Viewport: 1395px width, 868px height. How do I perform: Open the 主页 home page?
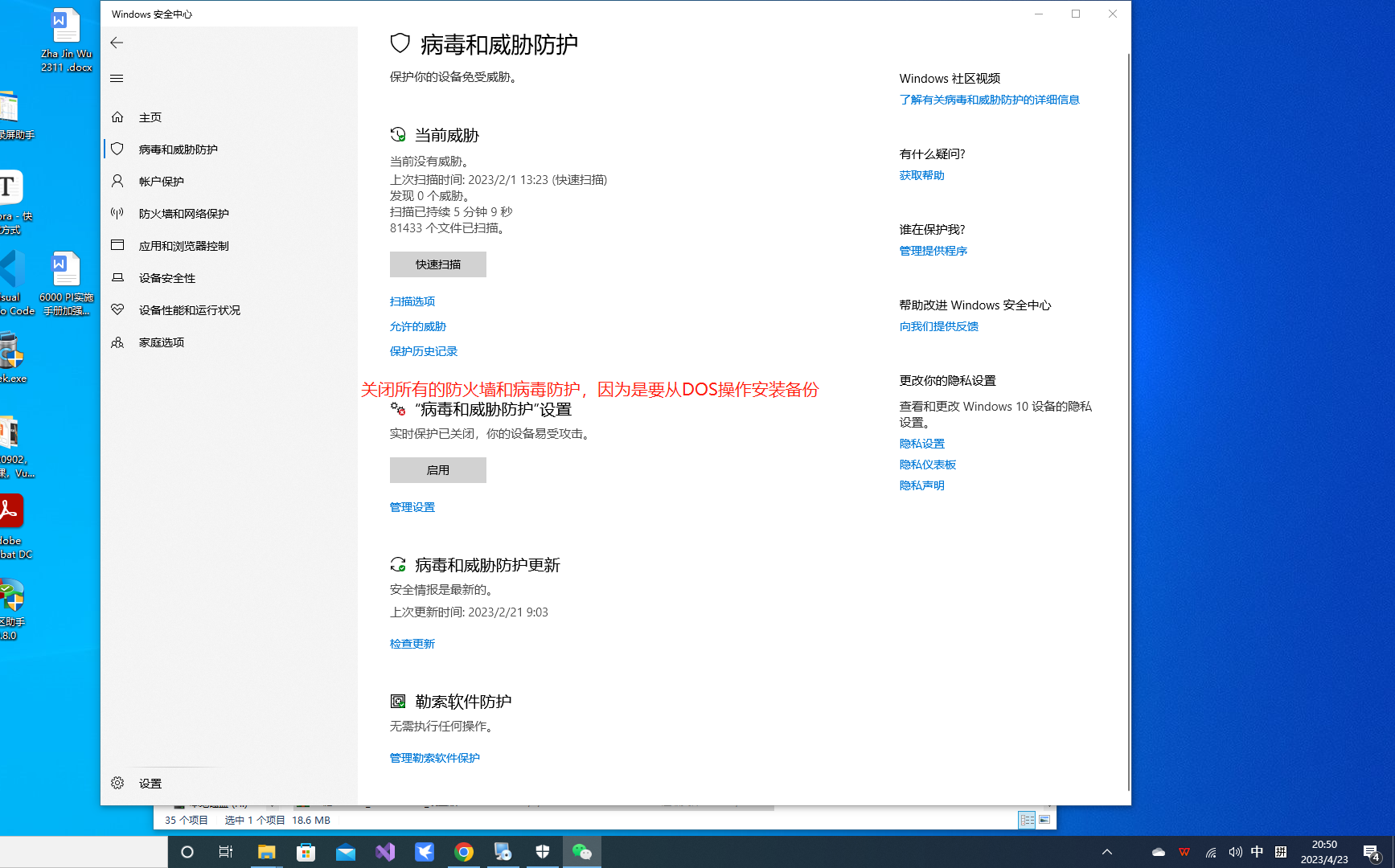click(x=150, y=117)
